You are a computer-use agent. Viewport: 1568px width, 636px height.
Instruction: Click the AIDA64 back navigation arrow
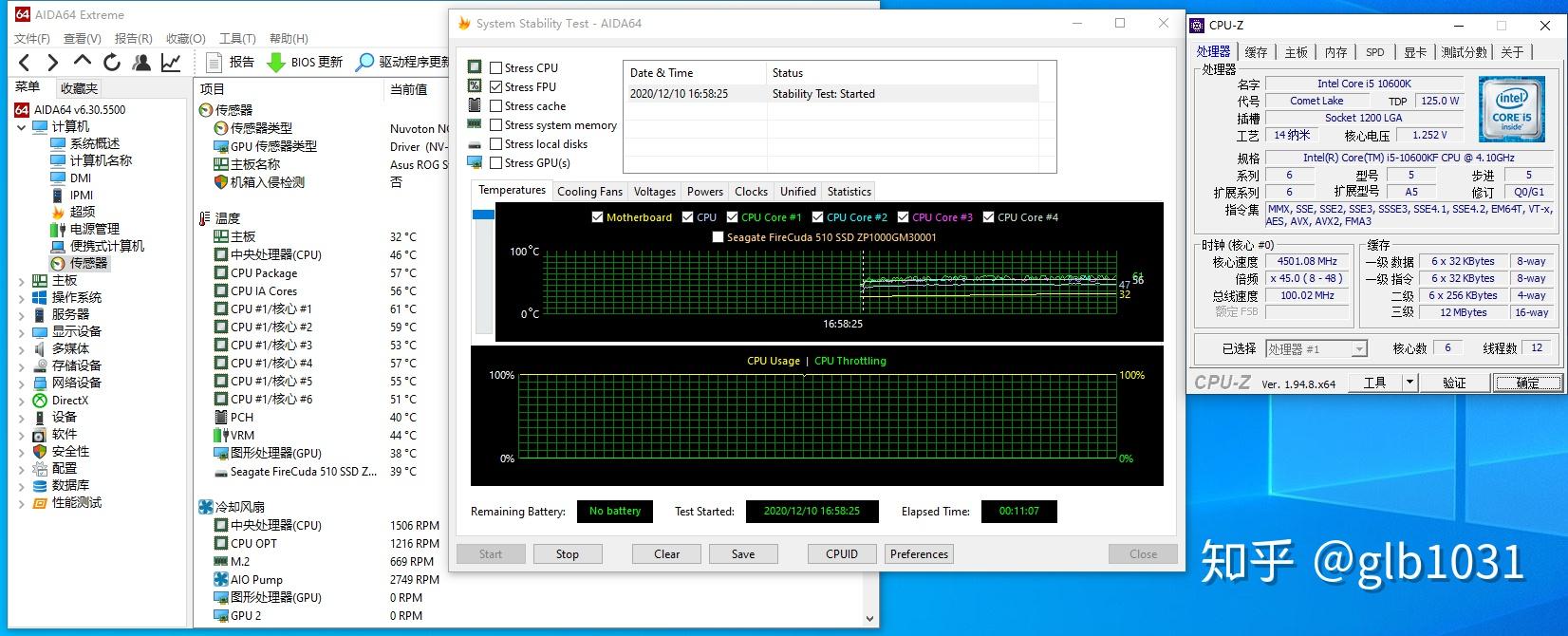(25, 63)
